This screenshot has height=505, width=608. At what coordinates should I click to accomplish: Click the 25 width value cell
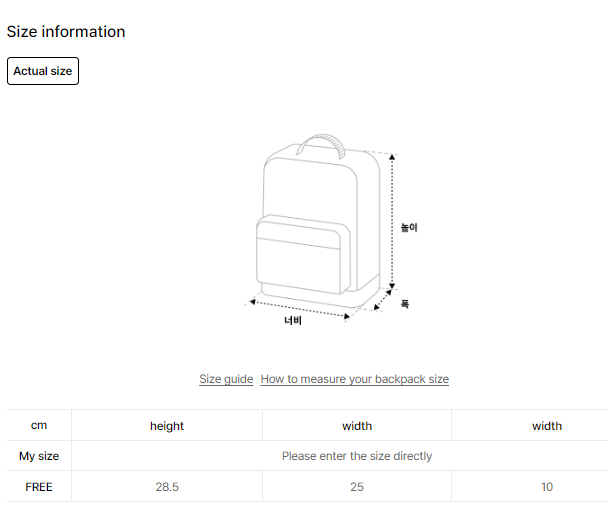pyautogui.click(x=357, y=487)
